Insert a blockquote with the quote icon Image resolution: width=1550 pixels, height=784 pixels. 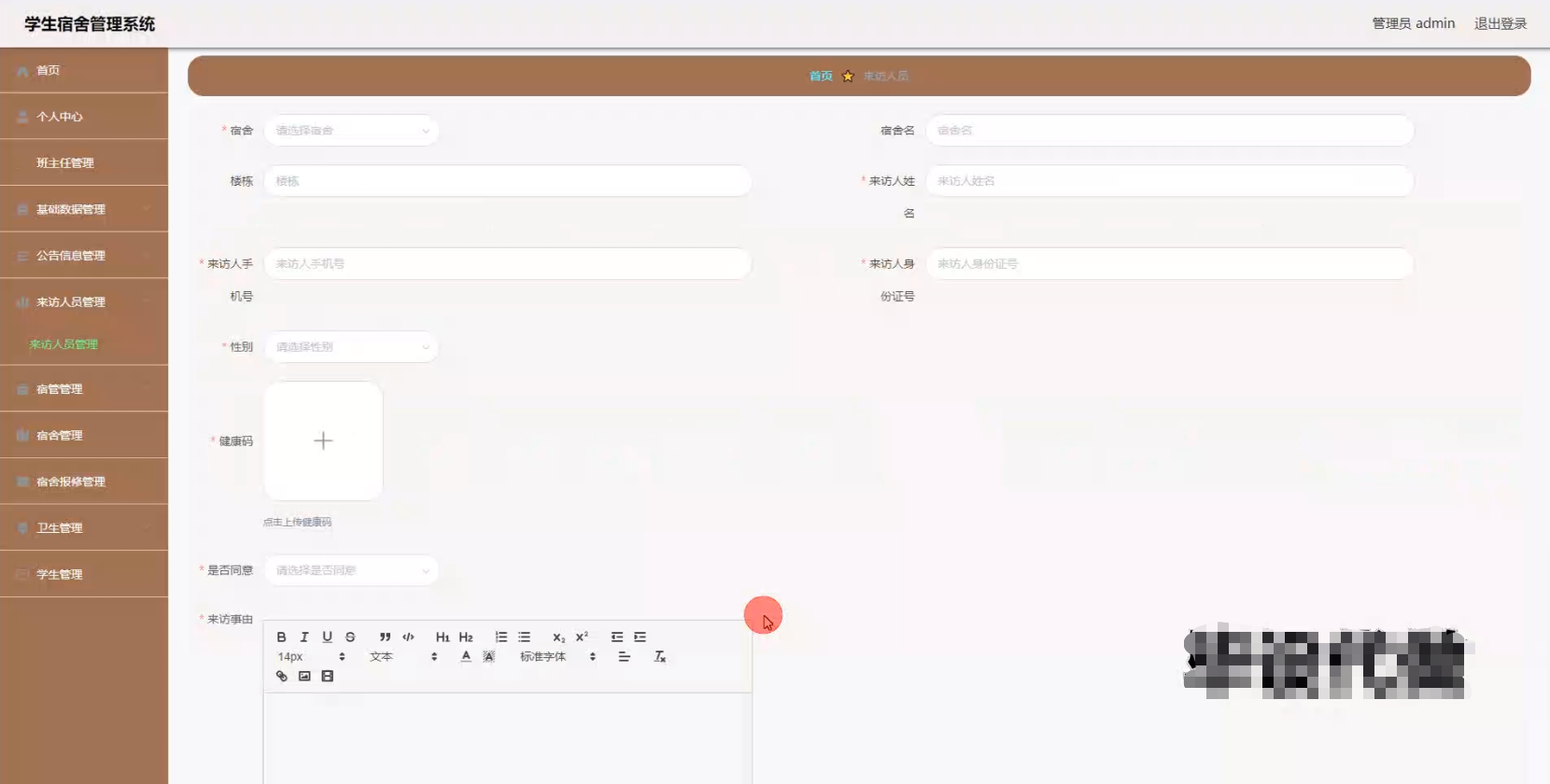click(385, 637)
